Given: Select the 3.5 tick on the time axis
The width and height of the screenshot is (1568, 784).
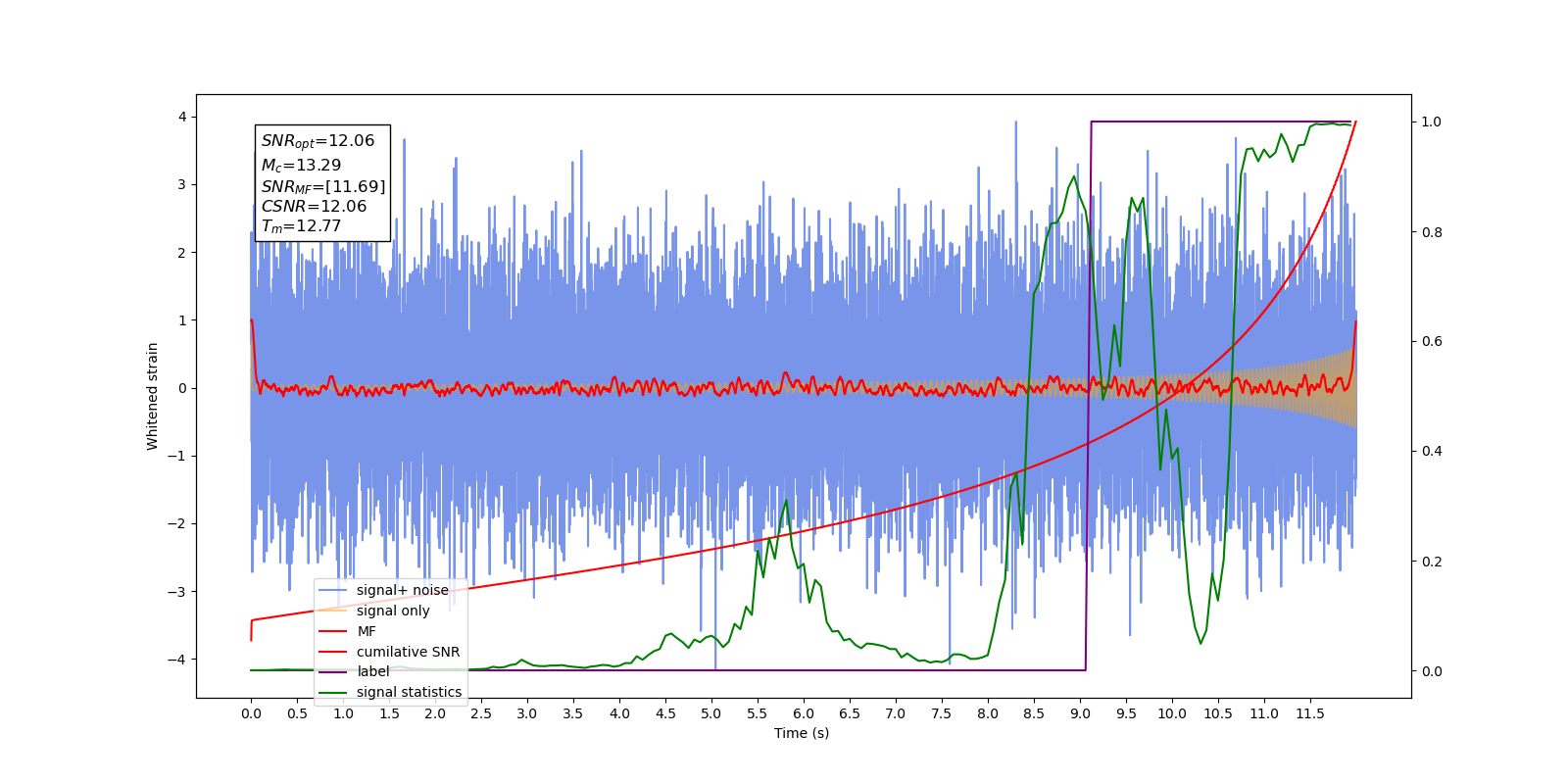Looking at the screenshot, I should pos(573,713).
